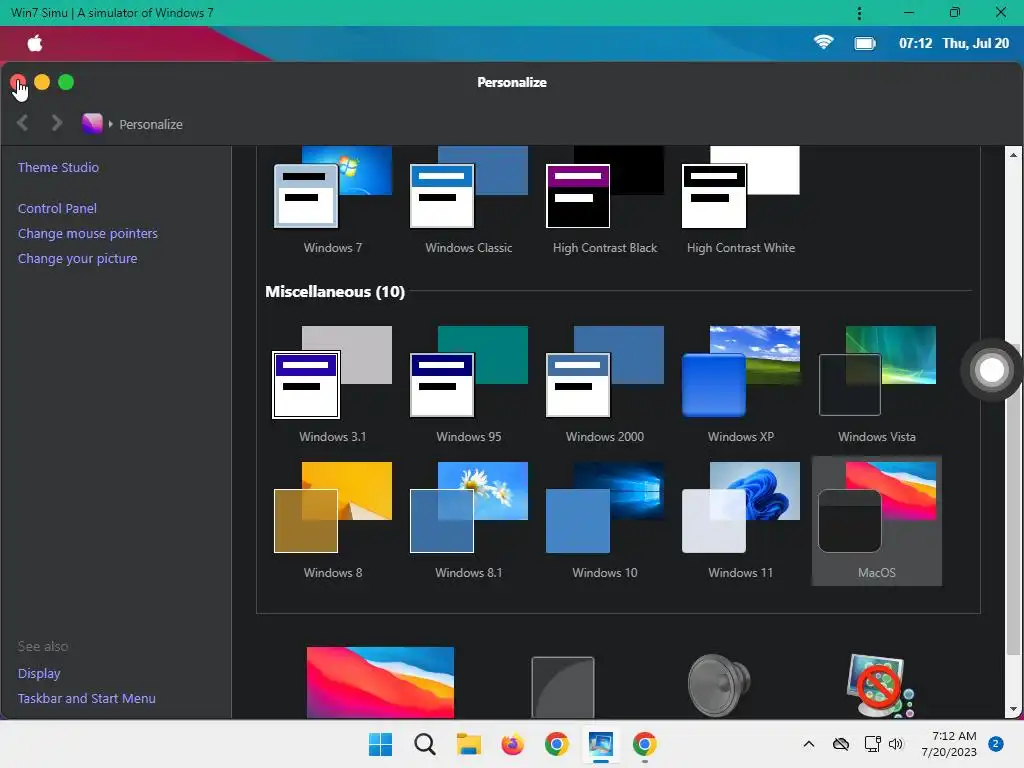This screenshot has height=768, width=1024.
Task: Click the volume tray icon
Action: [896, 744]
